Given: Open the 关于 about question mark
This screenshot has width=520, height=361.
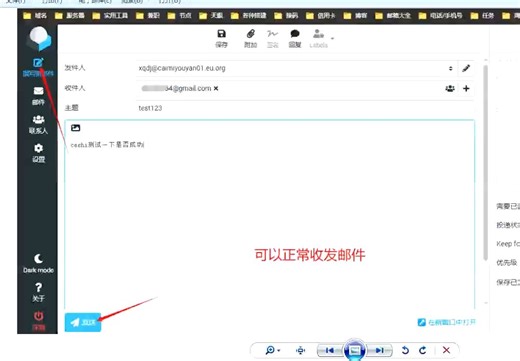Looking at the screenshot, I should pyautogui.click(x=38, y=292).
